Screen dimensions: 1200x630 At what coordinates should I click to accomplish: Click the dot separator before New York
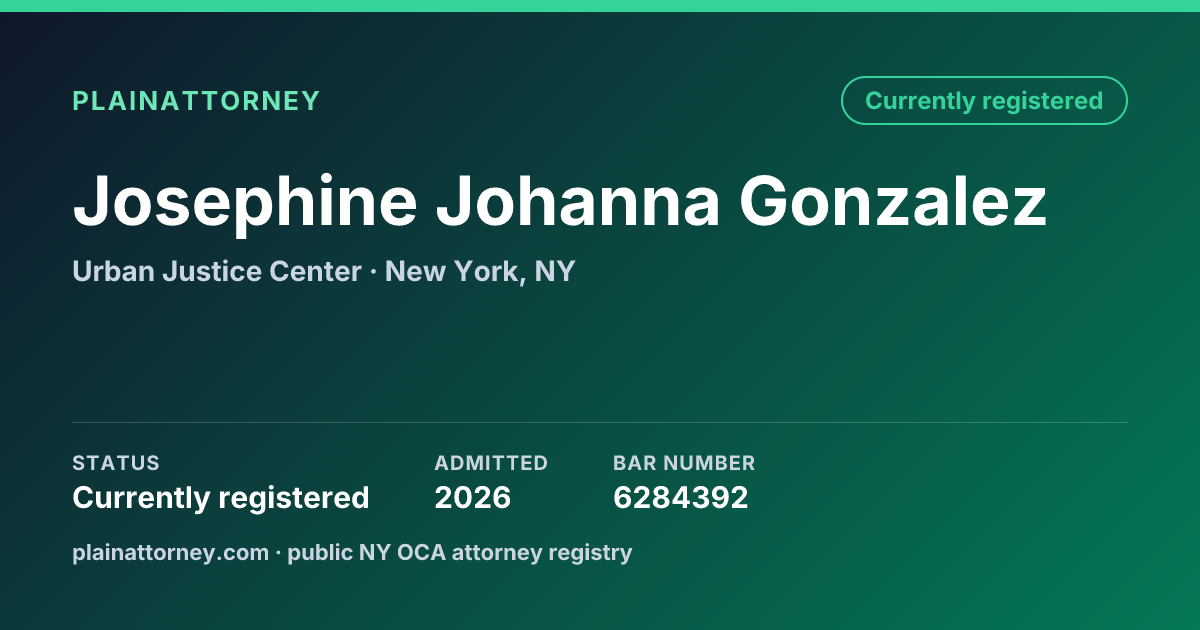(373, 271)
